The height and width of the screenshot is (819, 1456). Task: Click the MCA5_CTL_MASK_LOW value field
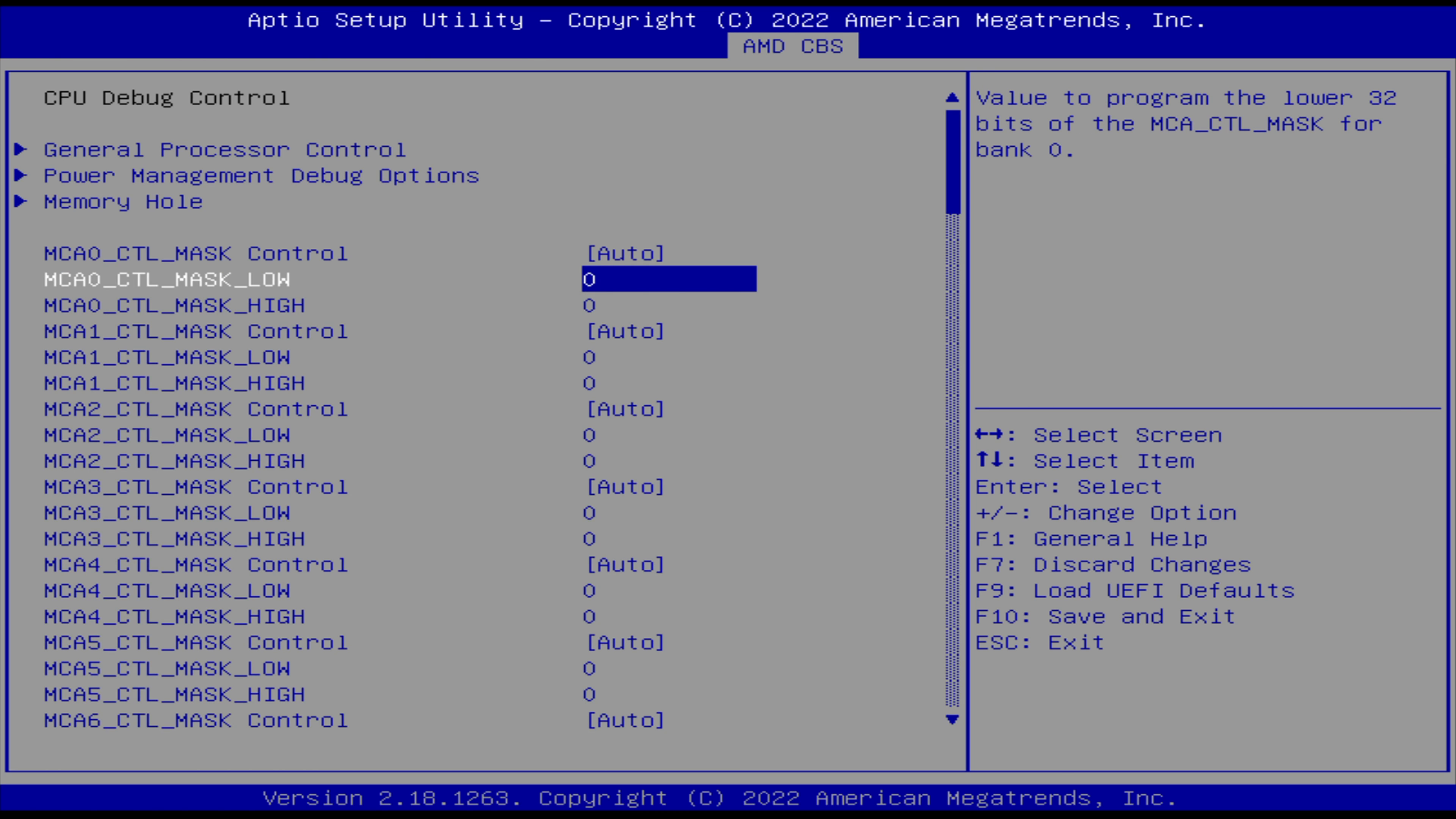pyautogui.click(x=589, y=668)
